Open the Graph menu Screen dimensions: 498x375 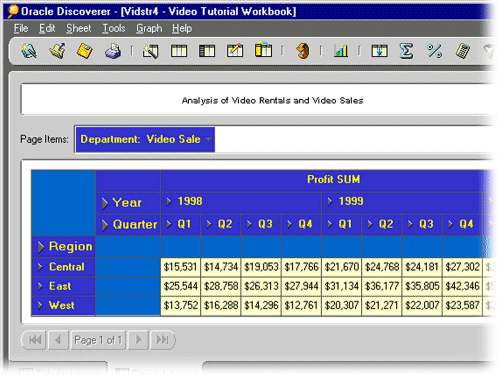coord(149,29)
